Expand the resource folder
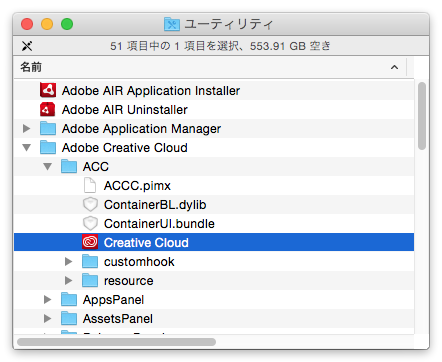442x362 pixels. (69, 281)
